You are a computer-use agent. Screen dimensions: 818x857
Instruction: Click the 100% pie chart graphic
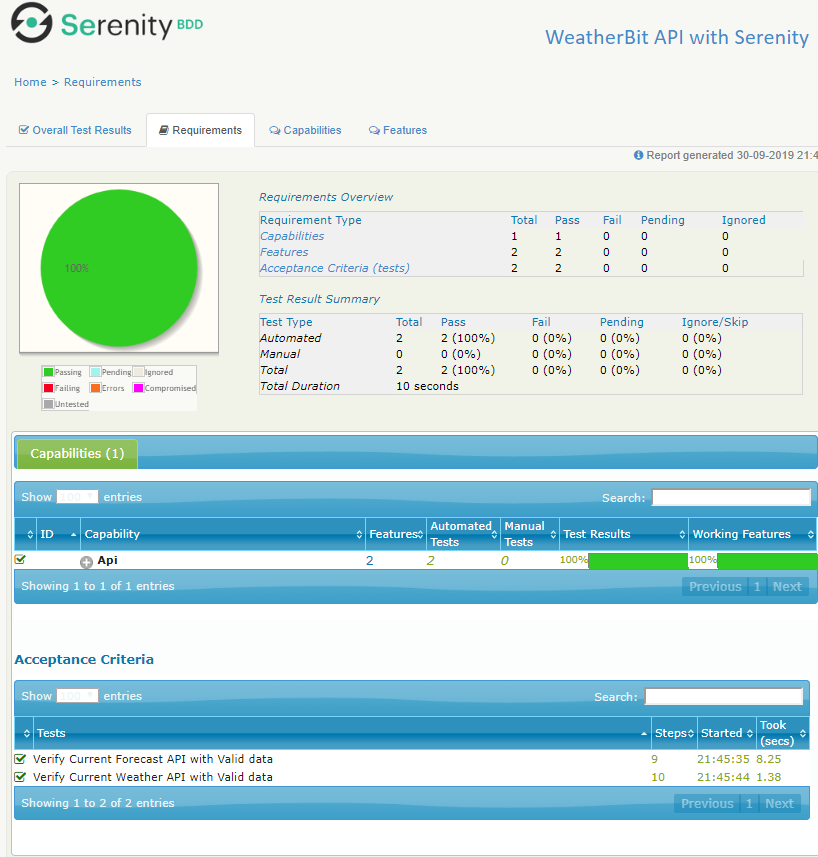pos(118,266)
